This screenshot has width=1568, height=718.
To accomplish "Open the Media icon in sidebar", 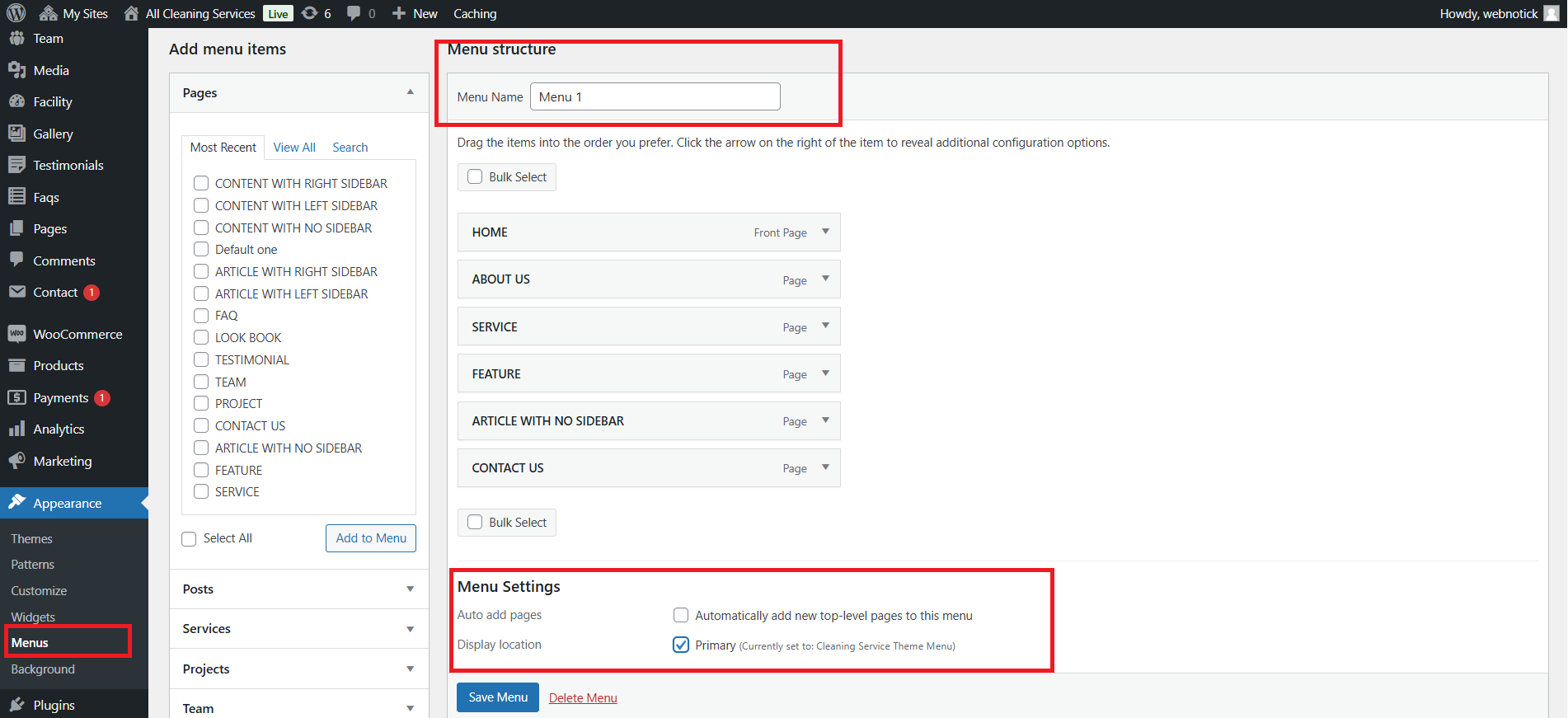I will (x=16, y=71).
